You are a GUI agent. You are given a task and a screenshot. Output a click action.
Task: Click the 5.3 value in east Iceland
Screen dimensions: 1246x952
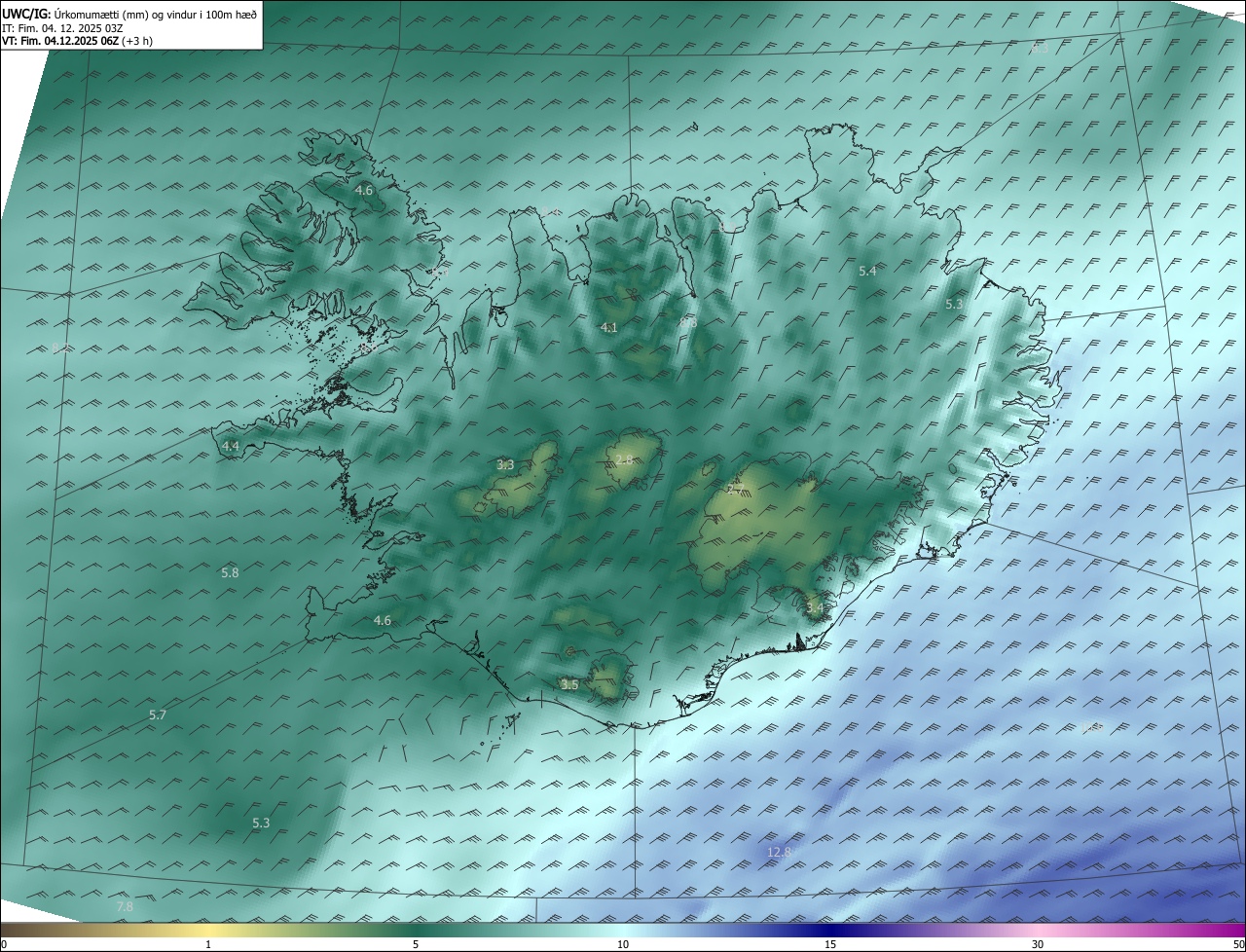tap(954, 305)
